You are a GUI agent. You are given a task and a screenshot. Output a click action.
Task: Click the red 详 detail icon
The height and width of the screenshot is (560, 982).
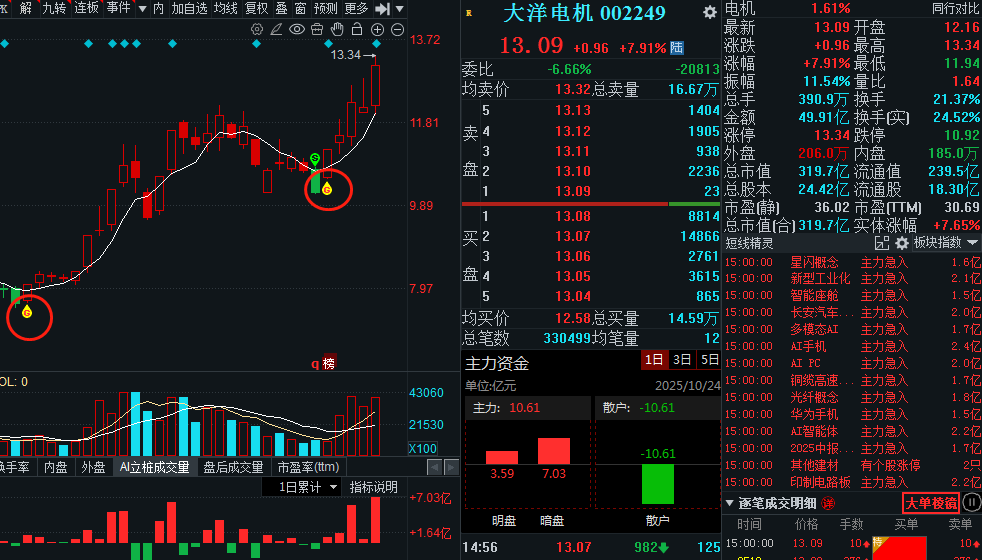(828, 503)
